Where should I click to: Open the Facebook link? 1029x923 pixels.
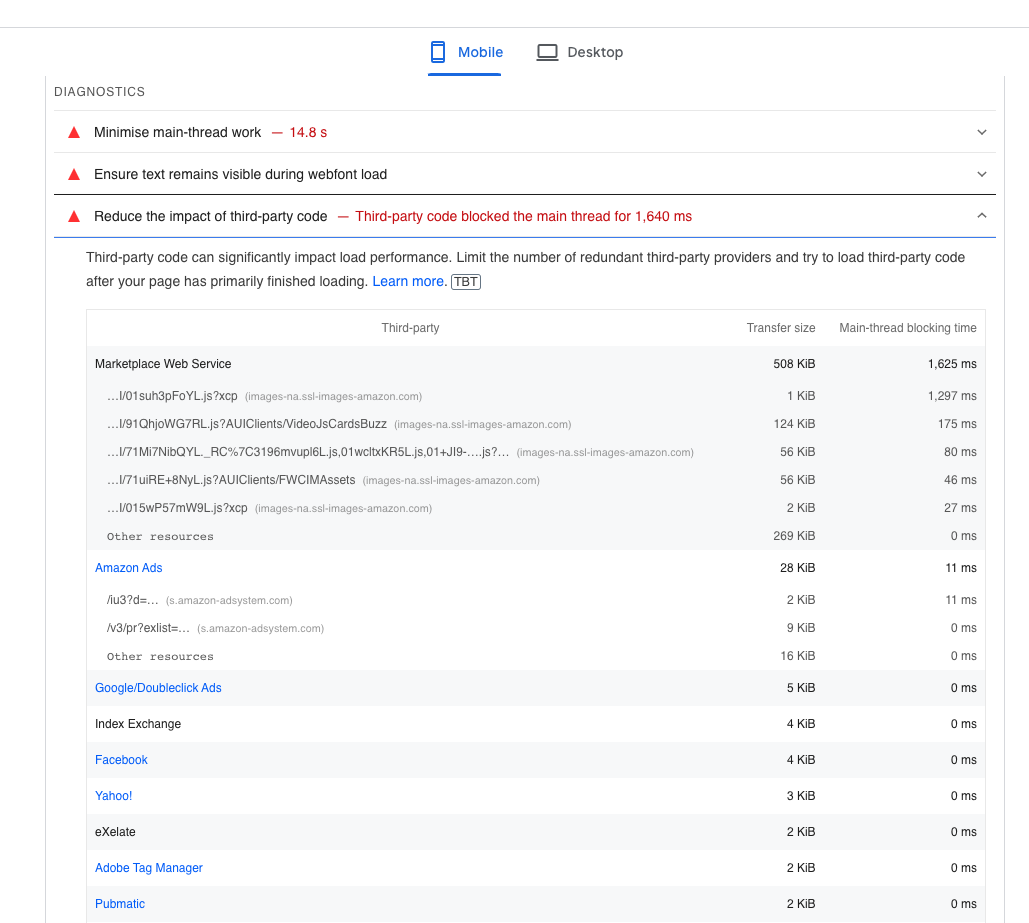(x=121, y=760)
